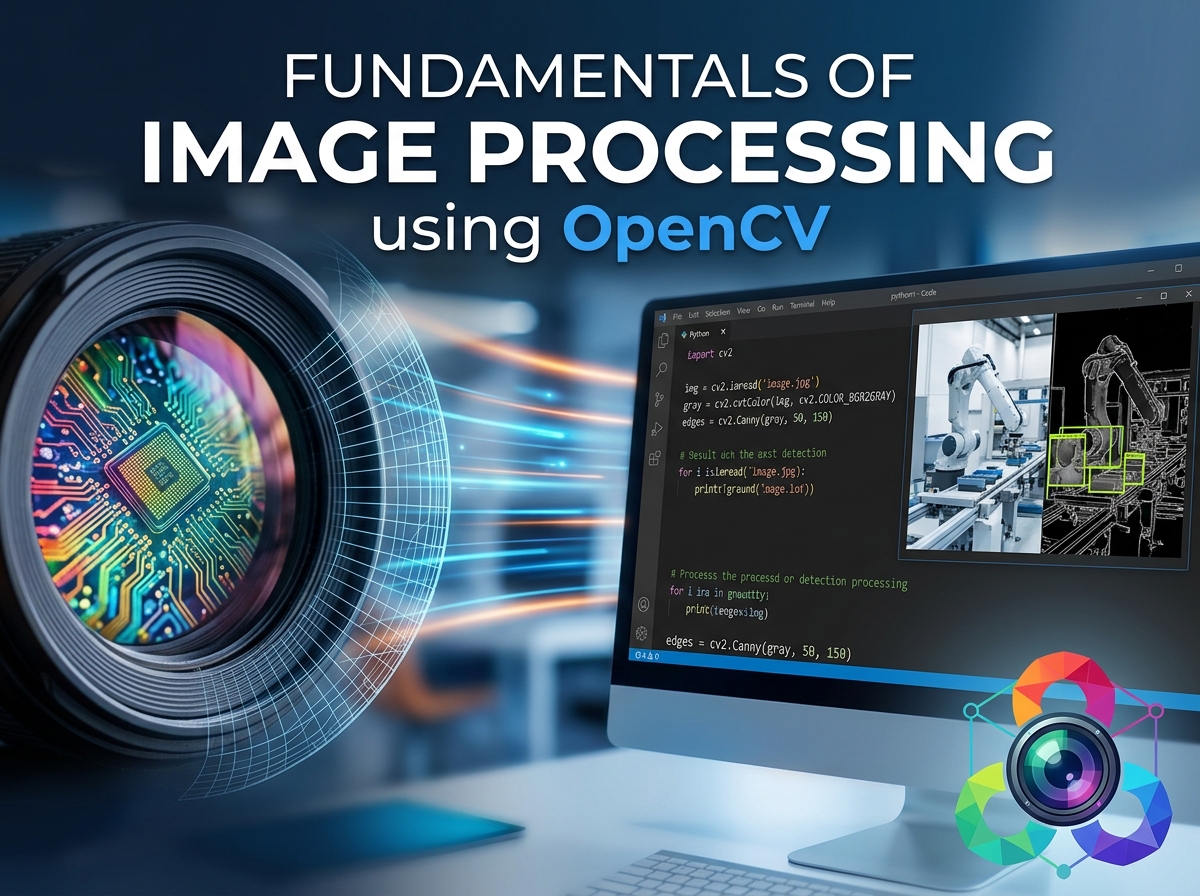Screen dimensions: 1200x896
Task: Click the comment '# Processs the precessd or detection processing'
Action: 788,579
